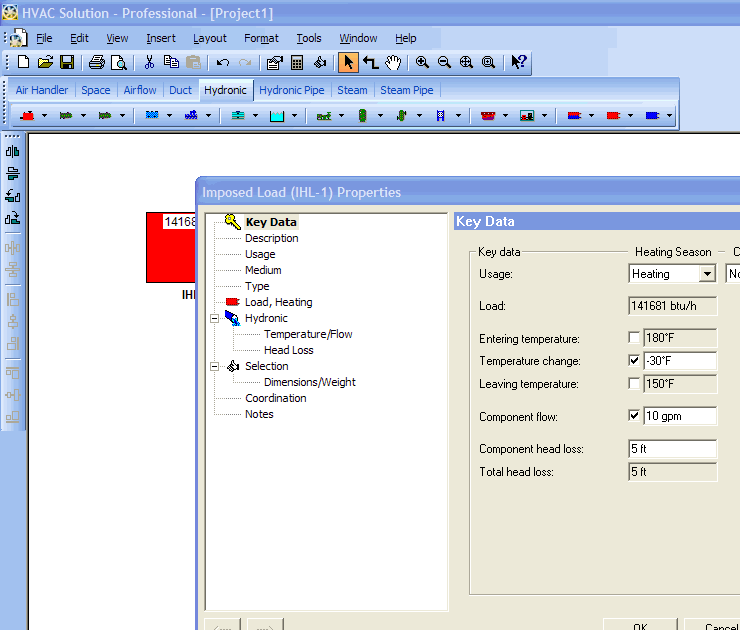Switch to the Hydronic Pipe tab
The width and height of the screenshot is (740, 630).
coord(292,90)
